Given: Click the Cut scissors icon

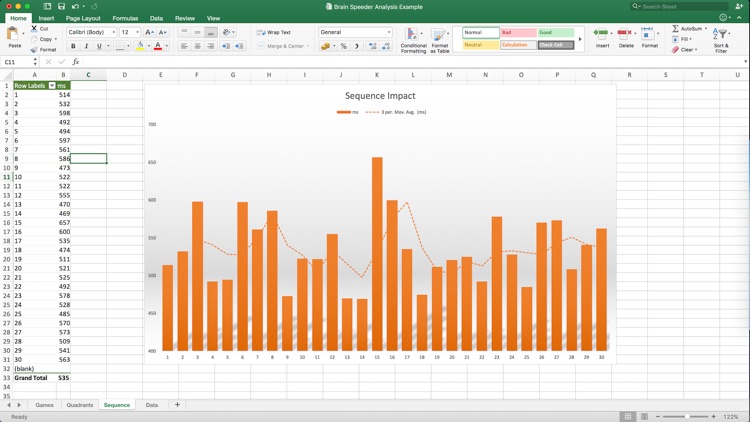Looking at the screenshot, I should click(34, 29).
